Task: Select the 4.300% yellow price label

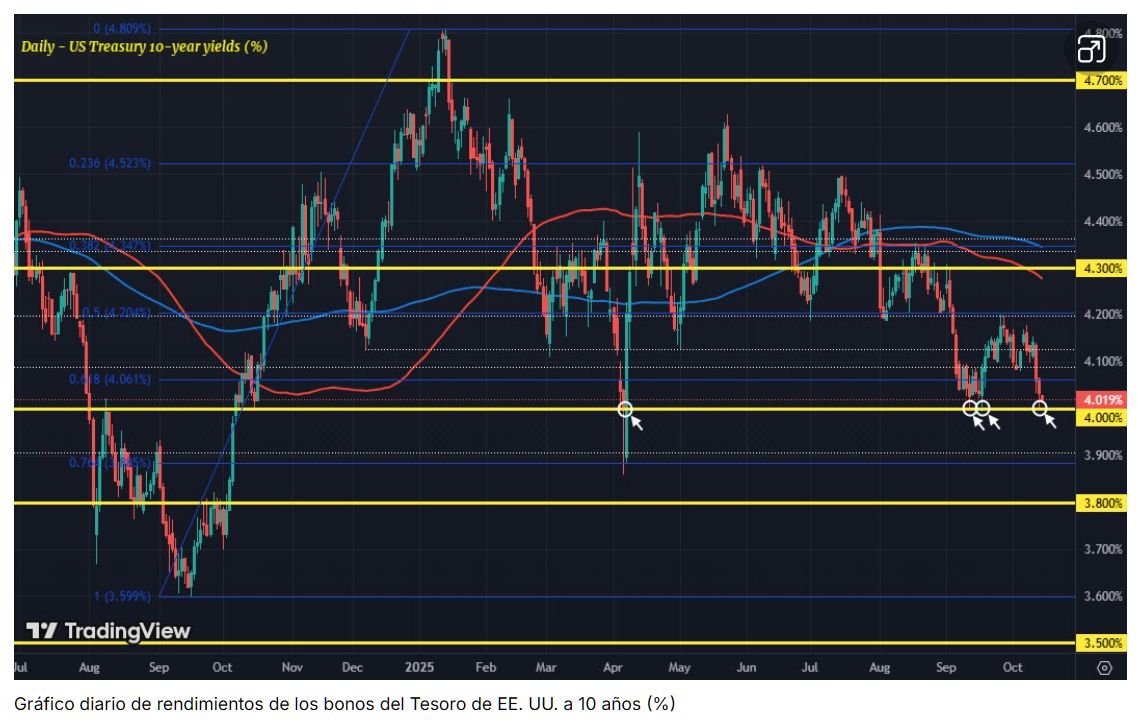Action: point(1102,268)
